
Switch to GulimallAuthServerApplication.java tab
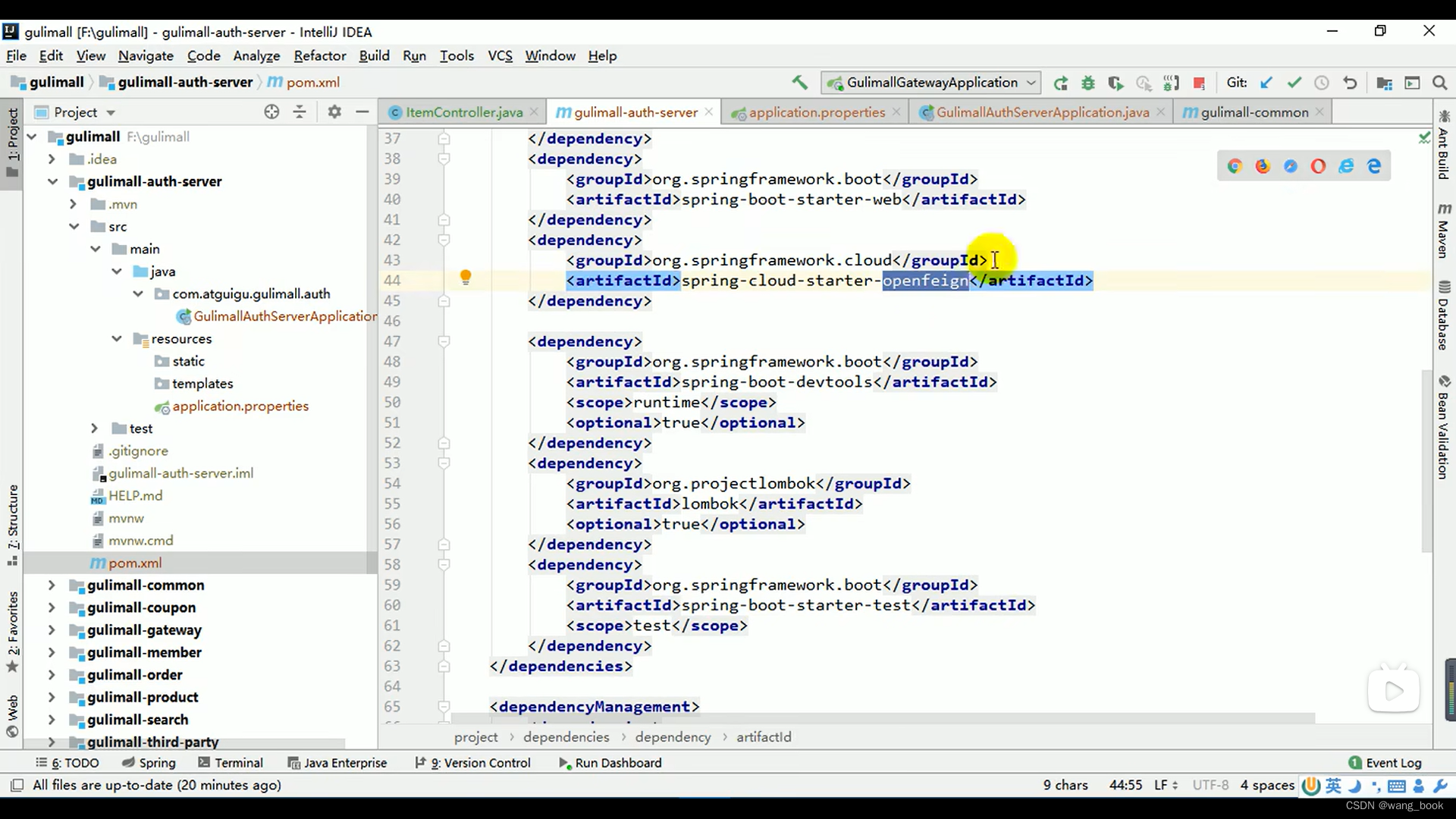[x=1043, y=112]
